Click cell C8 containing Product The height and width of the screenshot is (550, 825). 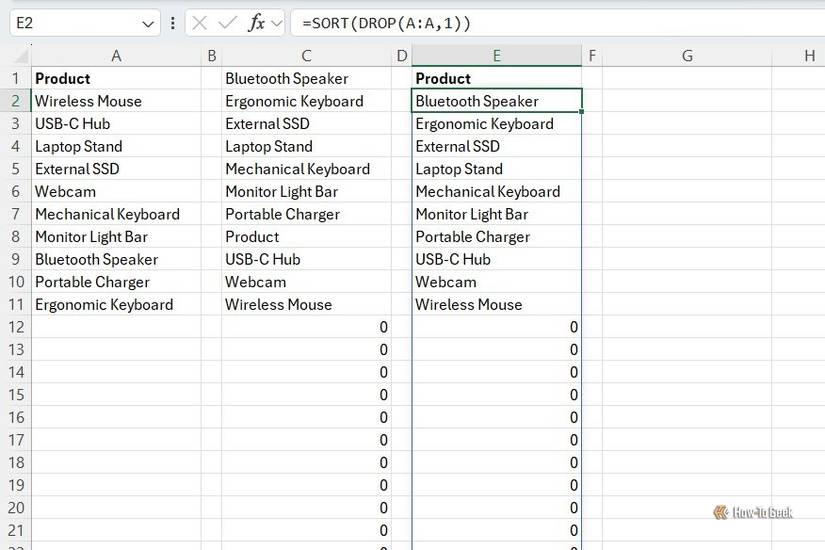[306, 237]
